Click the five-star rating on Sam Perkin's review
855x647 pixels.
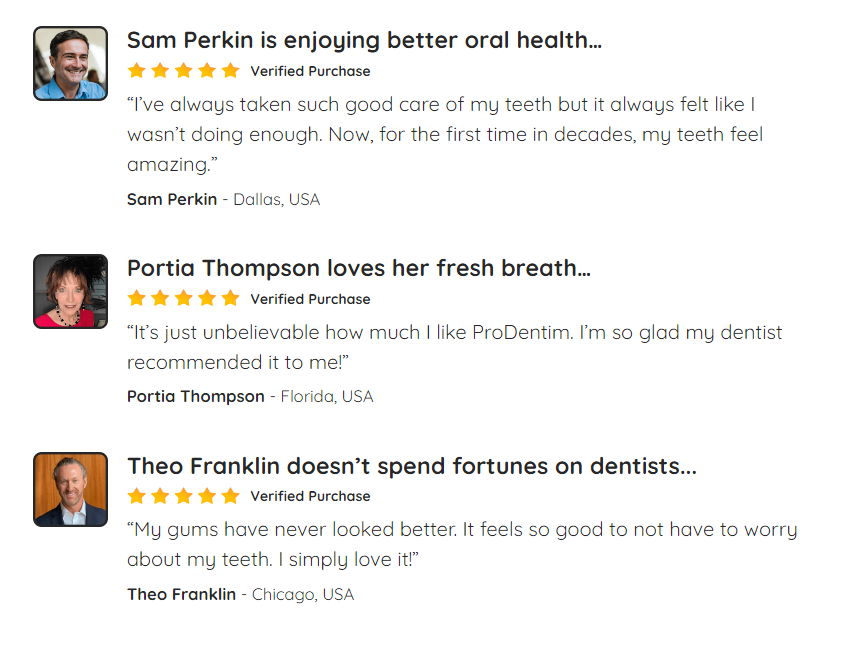click(x=184, y=71)
